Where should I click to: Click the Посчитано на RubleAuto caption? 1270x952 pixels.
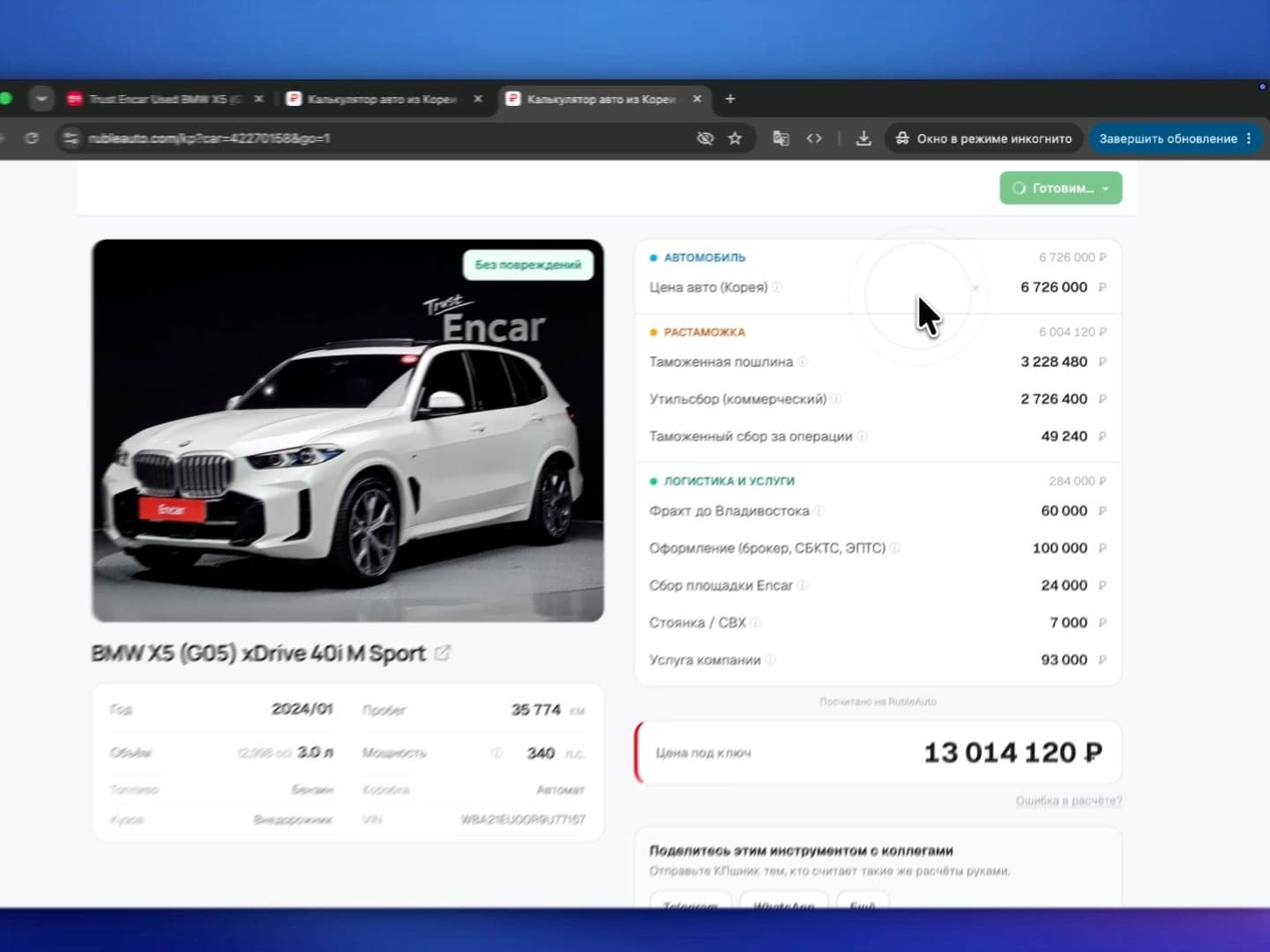click(878, 702)
